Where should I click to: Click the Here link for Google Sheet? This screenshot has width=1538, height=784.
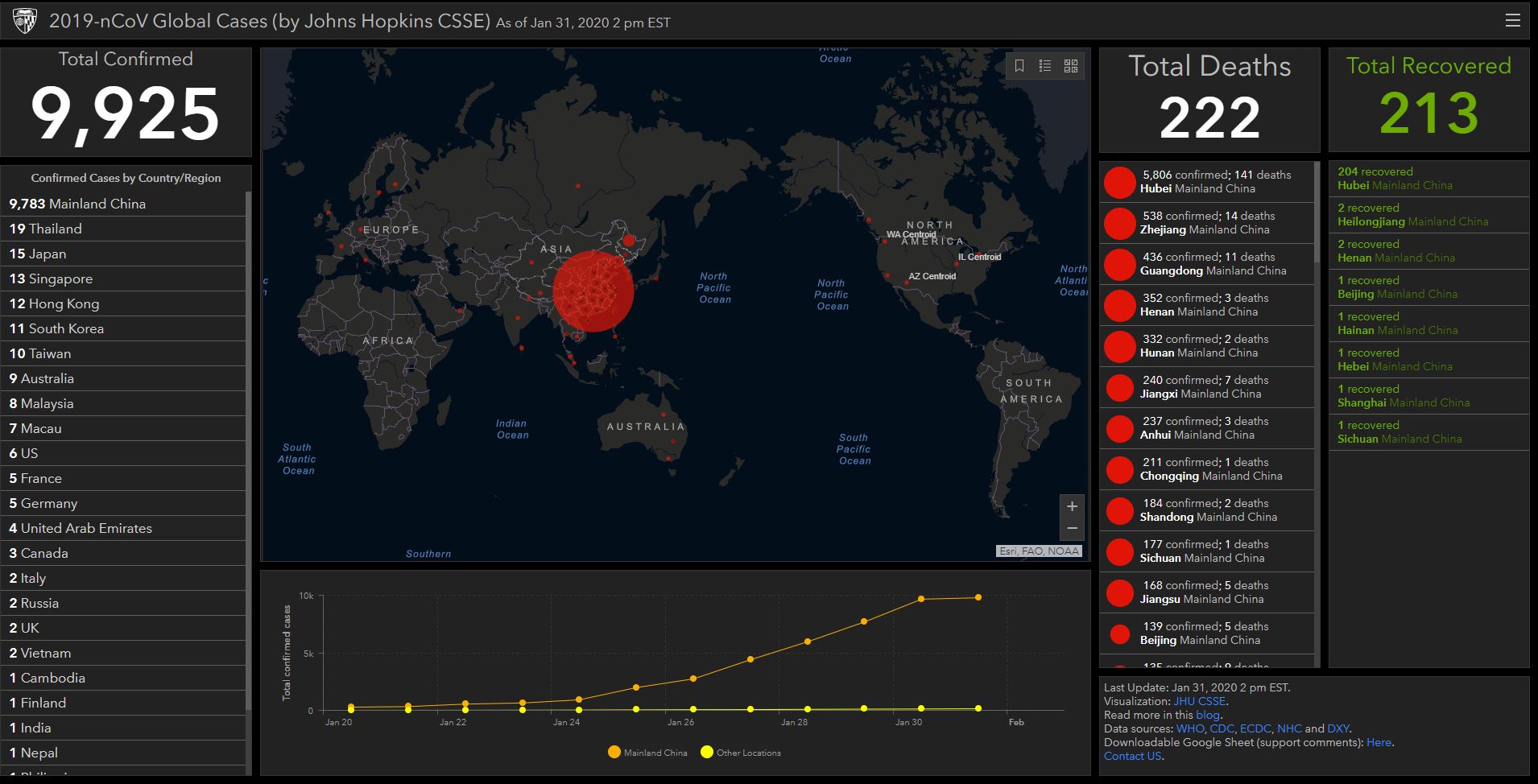pos(1379,742)
